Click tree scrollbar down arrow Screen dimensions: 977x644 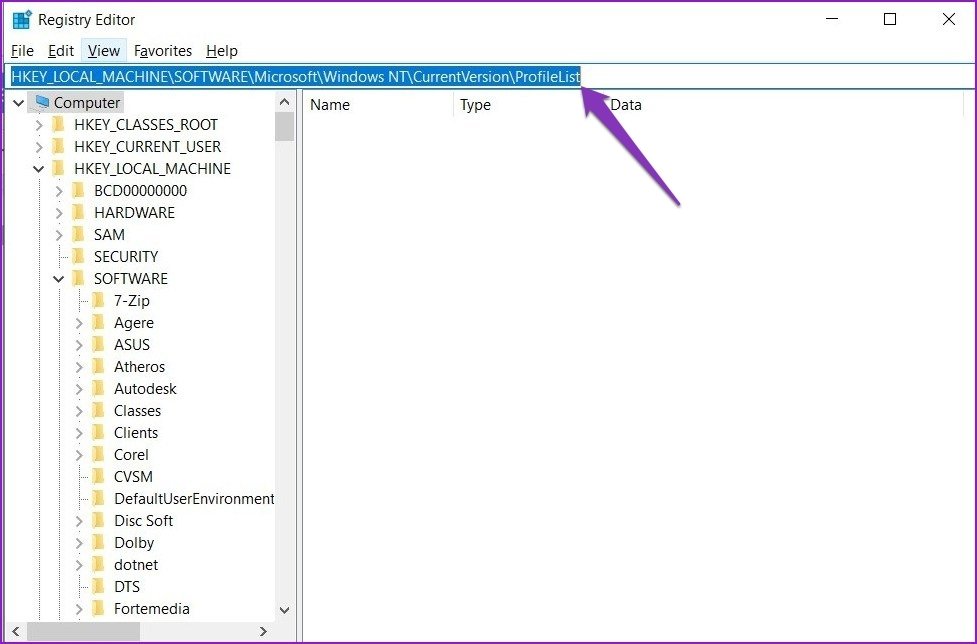tap(285, 610)
